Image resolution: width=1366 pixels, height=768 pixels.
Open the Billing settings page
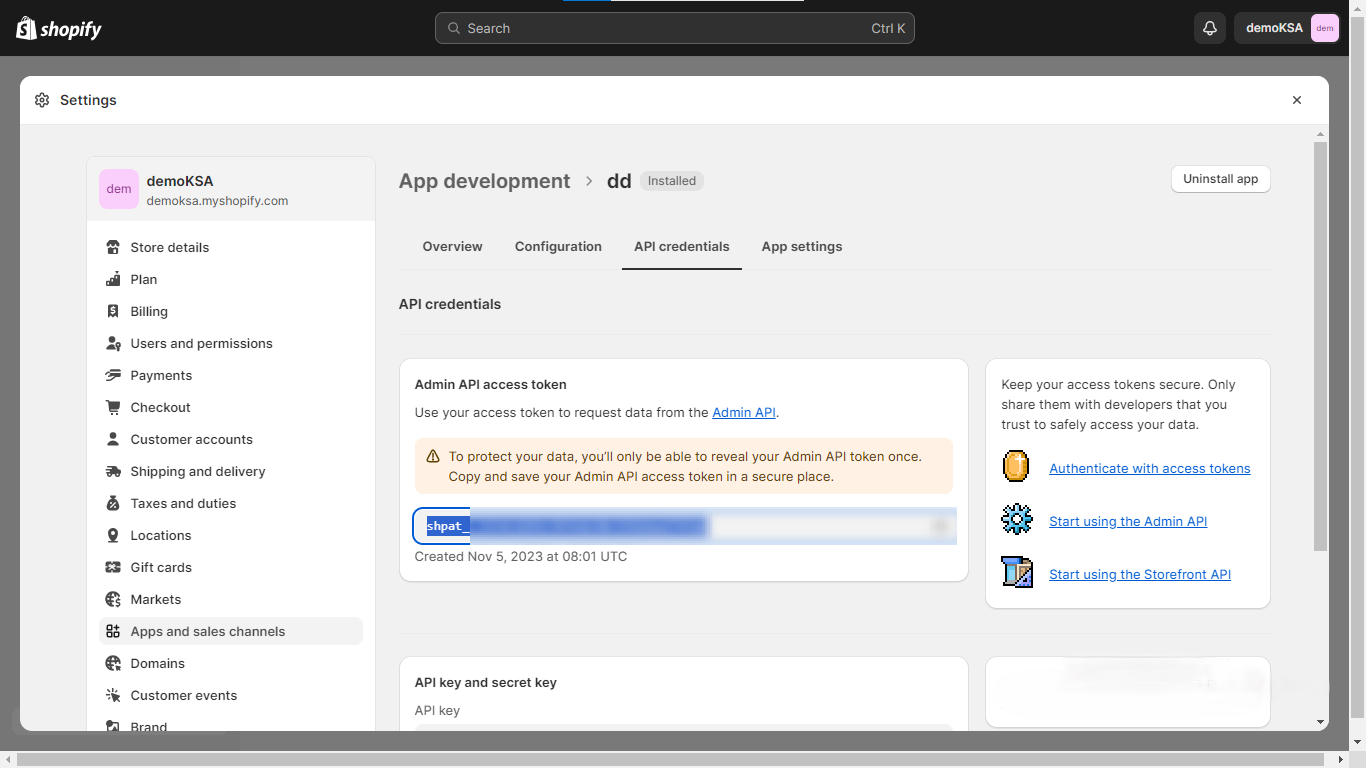tap(149, 311)
